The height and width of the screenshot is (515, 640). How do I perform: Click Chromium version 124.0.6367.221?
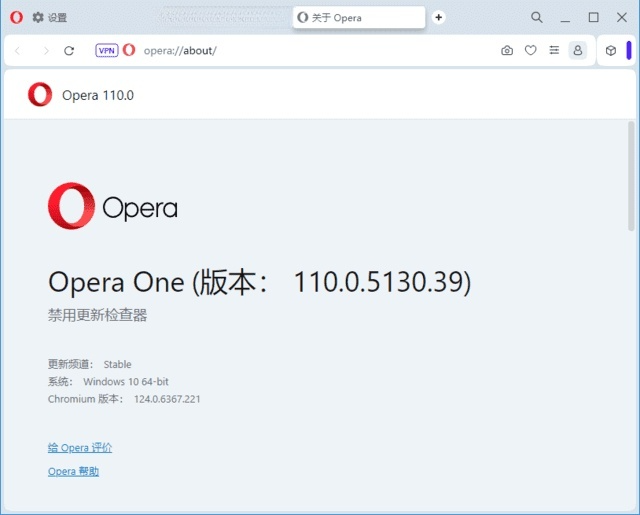pos(167,399)
